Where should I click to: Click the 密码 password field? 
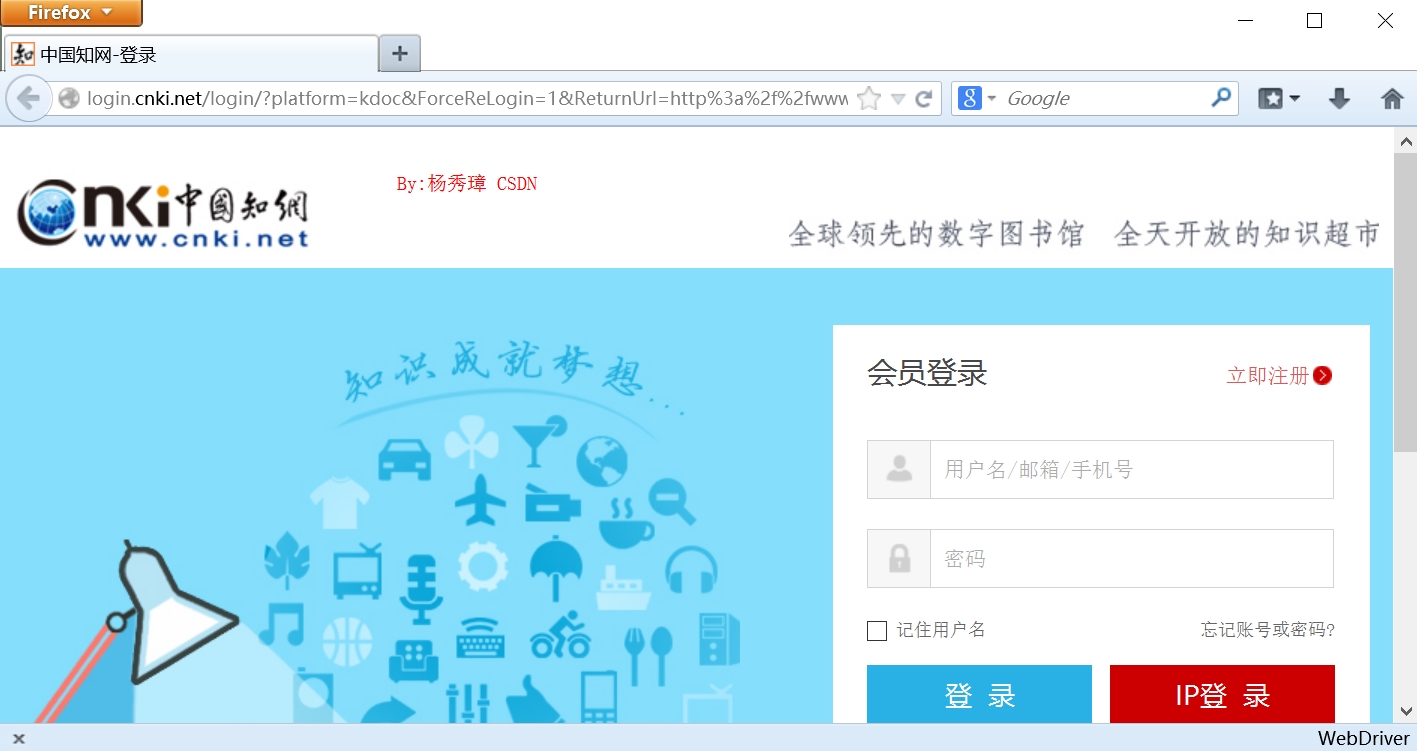[1131, 558]
